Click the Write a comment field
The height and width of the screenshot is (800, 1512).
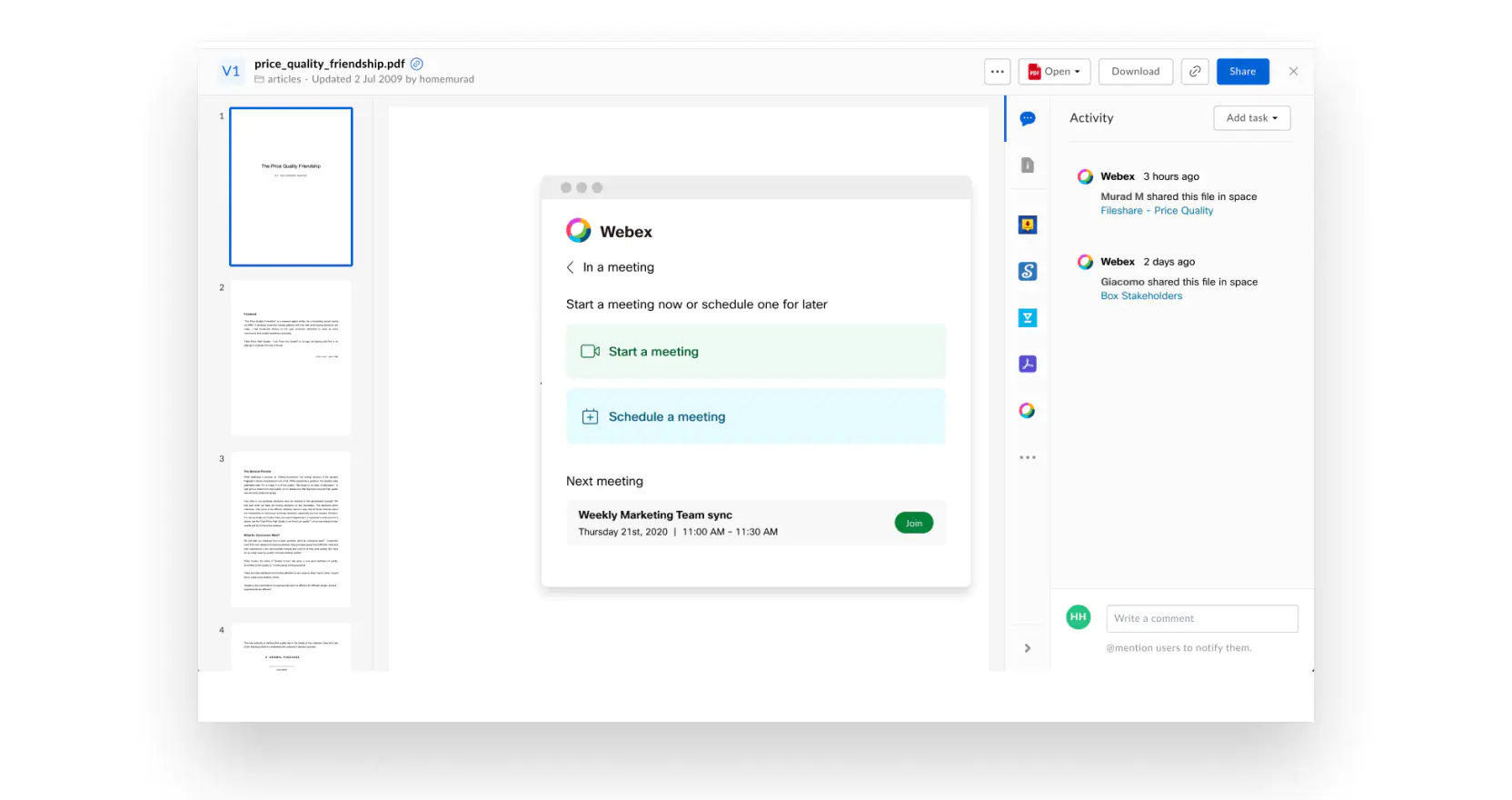pyautogui.click(x=1201, y=618)
